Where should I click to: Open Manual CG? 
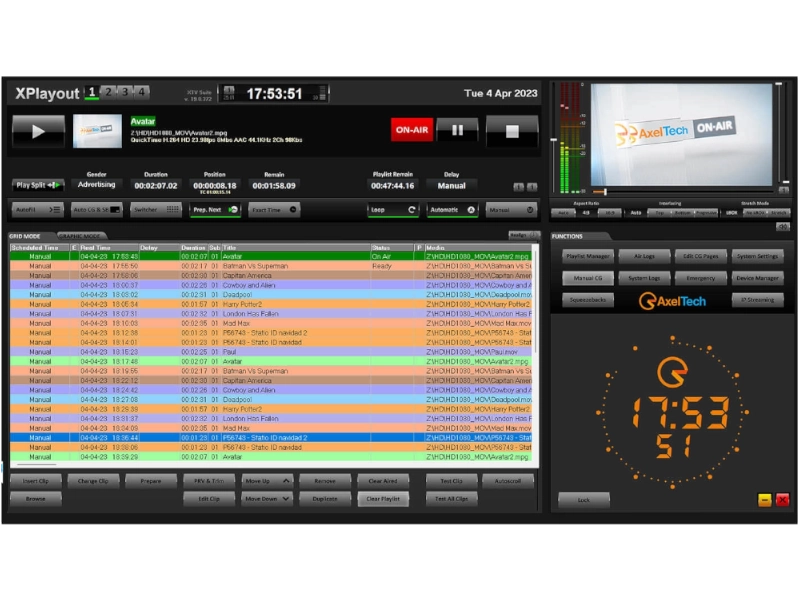click(x=588, y=278)
